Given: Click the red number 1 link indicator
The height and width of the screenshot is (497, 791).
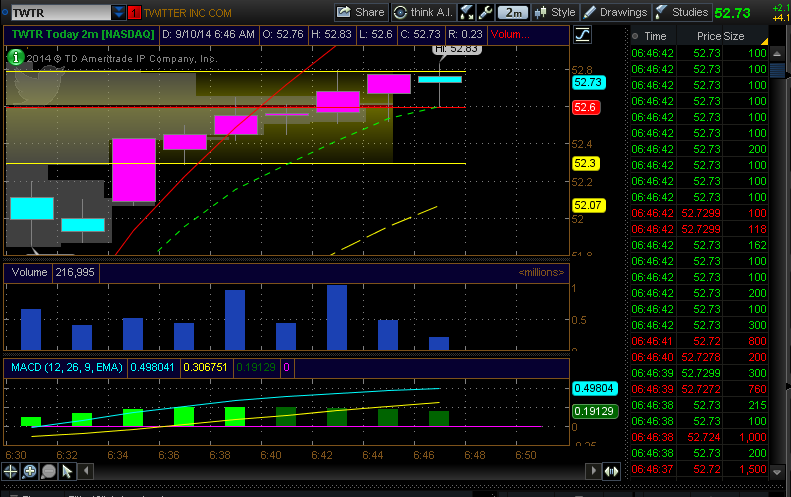Looking at the screenshot, I should 134,13.
